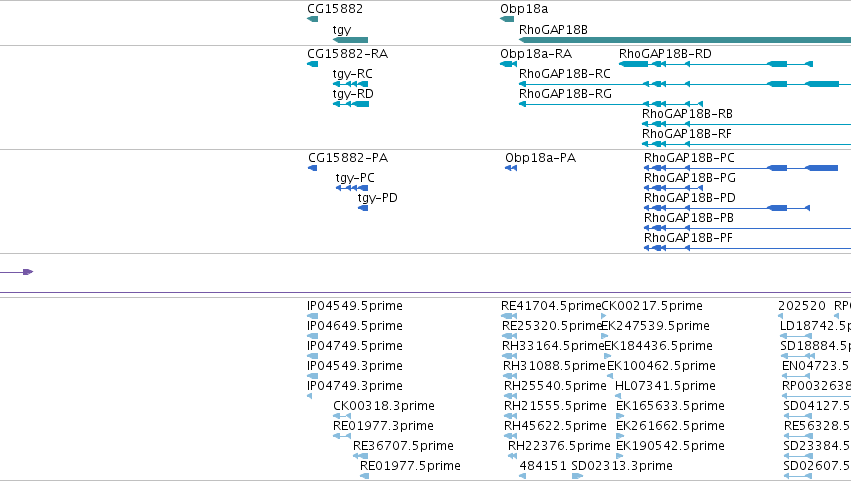Screen dimensions: 851x481
Task: Click the 202520 feature label
Action: (x=802, y=306)
